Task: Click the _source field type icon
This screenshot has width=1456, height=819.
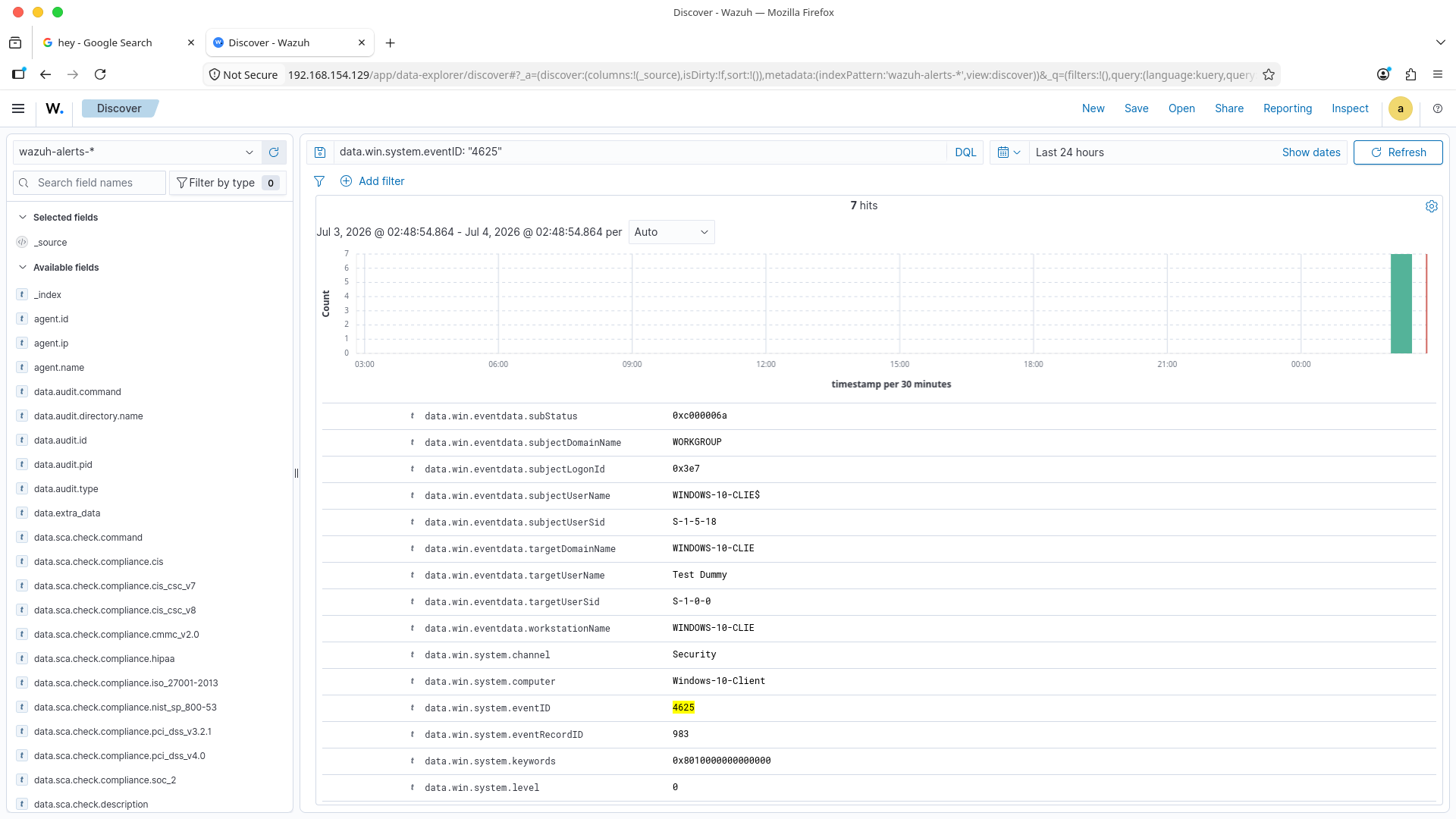Action: tap(22, 243)
